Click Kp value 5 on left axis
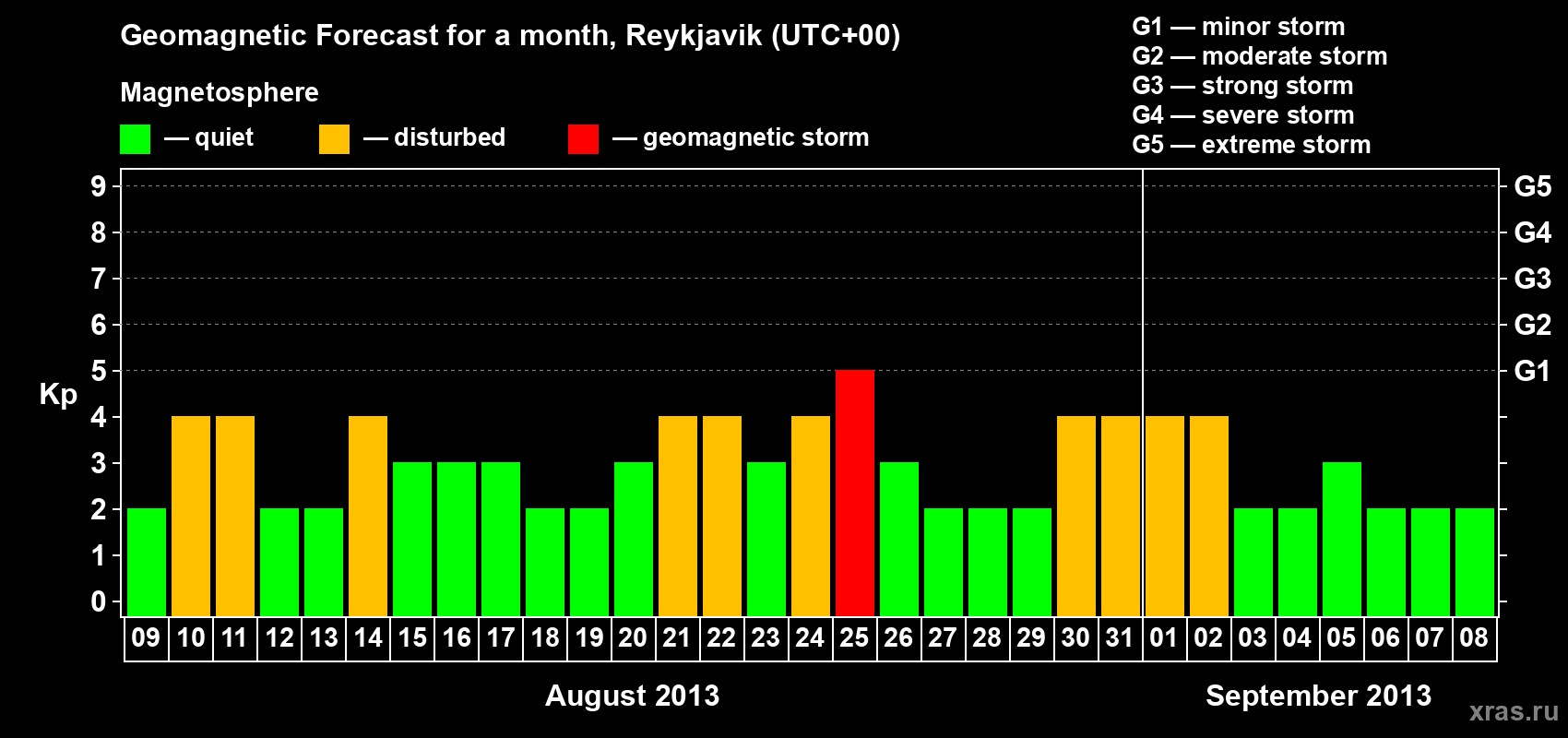 [x=99, y=371]
